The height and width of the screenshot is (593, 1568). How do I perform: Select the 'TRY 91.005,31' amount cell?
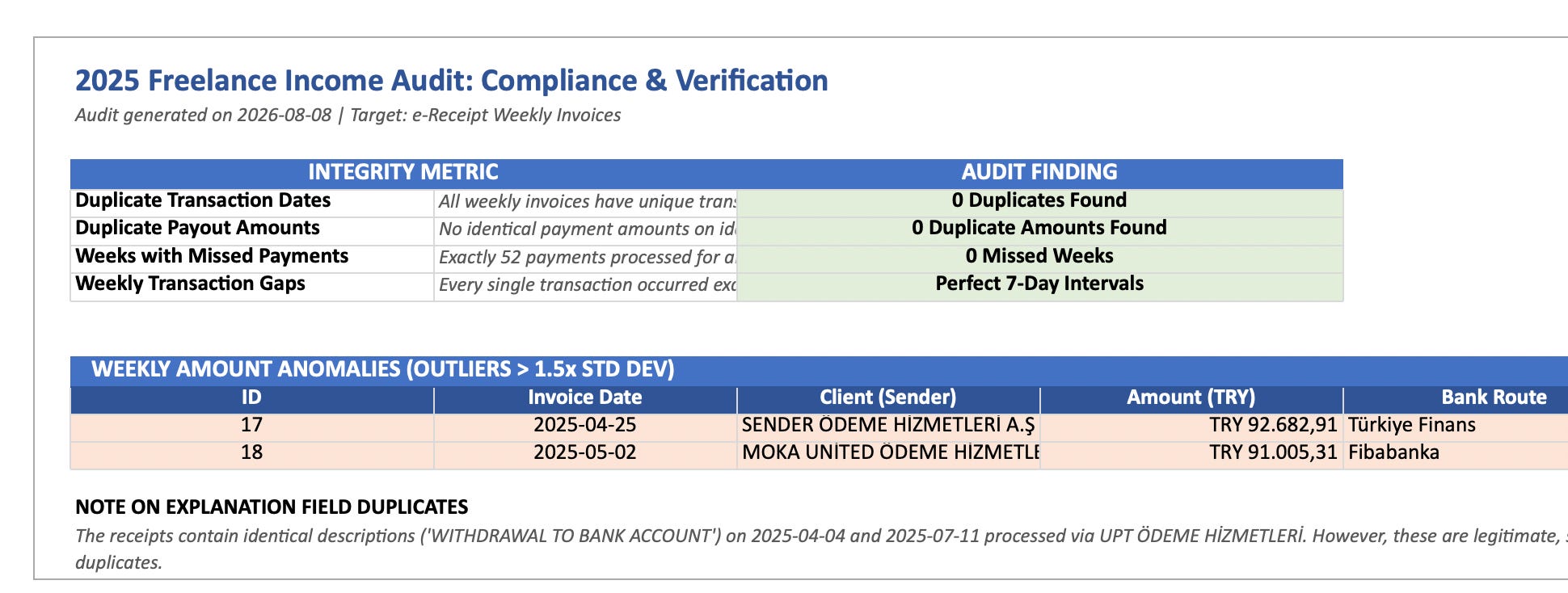click(1191, 454)
